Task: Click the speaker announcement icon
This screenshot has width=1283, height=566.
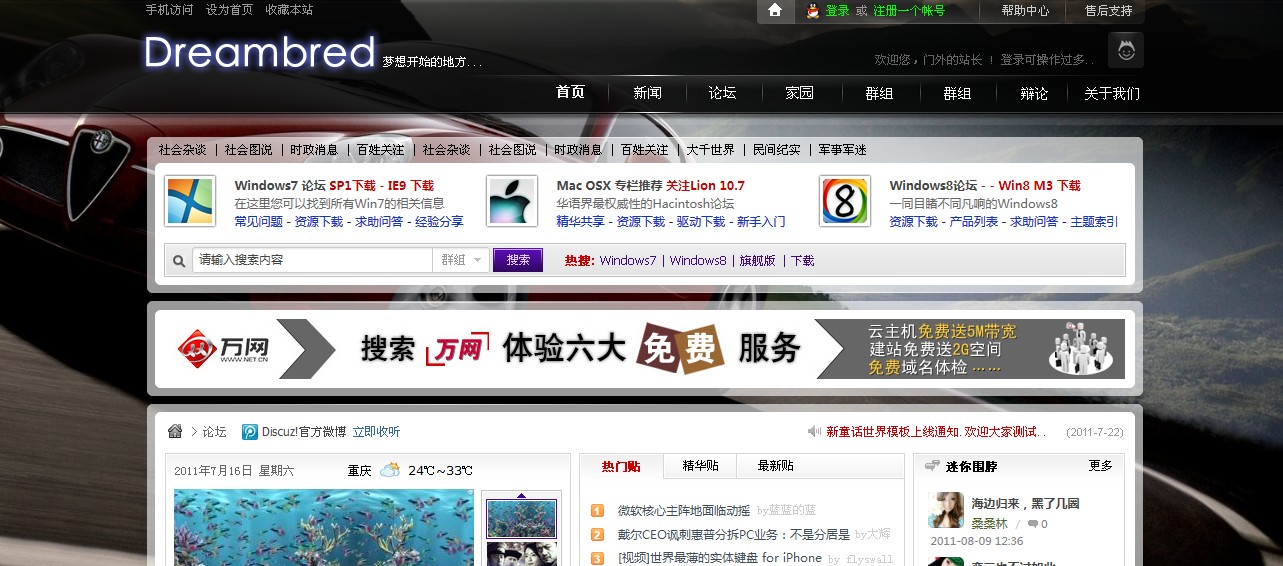Action: point(814,432)
